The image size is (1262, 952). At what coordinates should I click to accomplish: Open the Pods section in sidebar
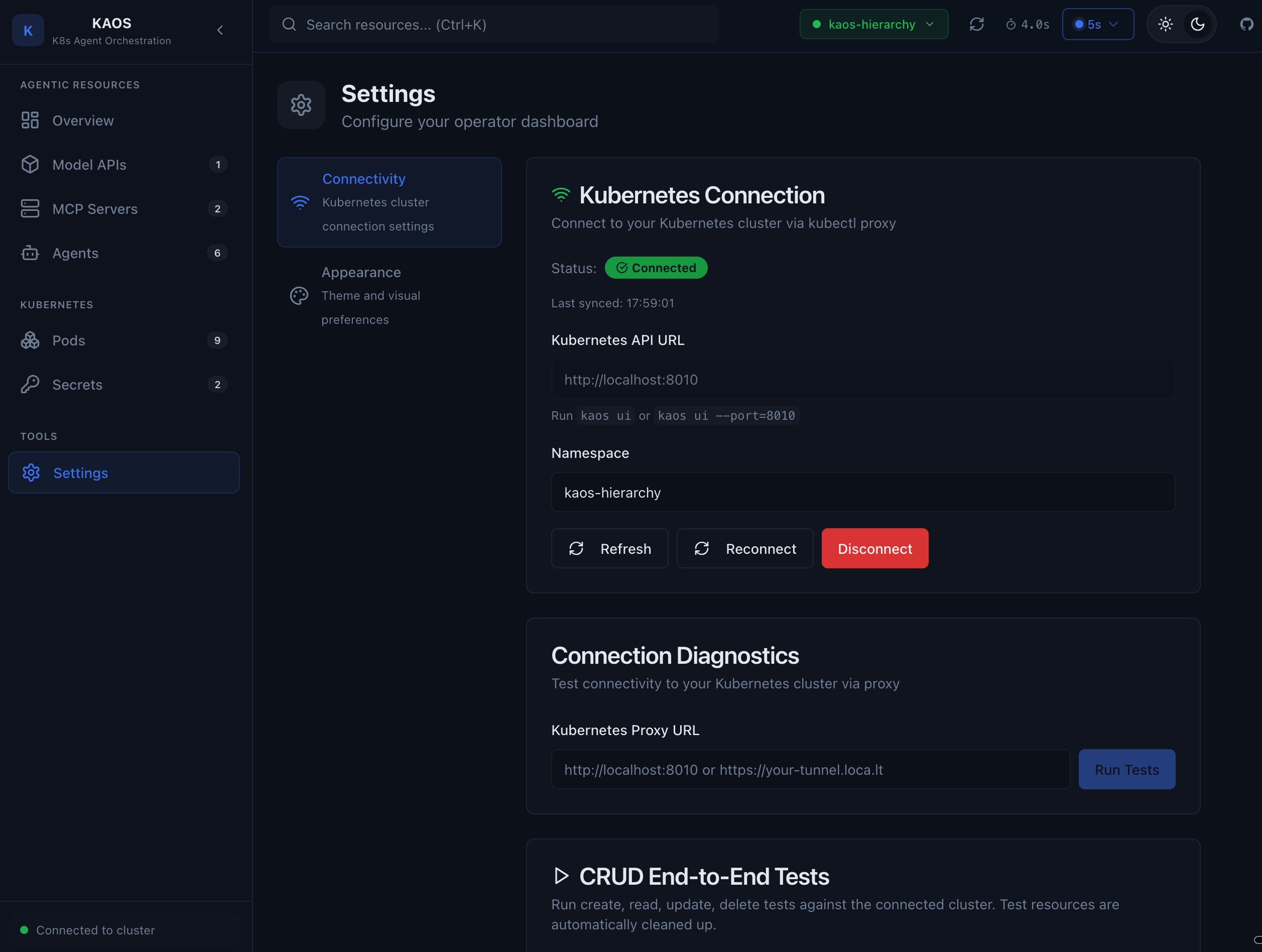[x=68, y=340]
